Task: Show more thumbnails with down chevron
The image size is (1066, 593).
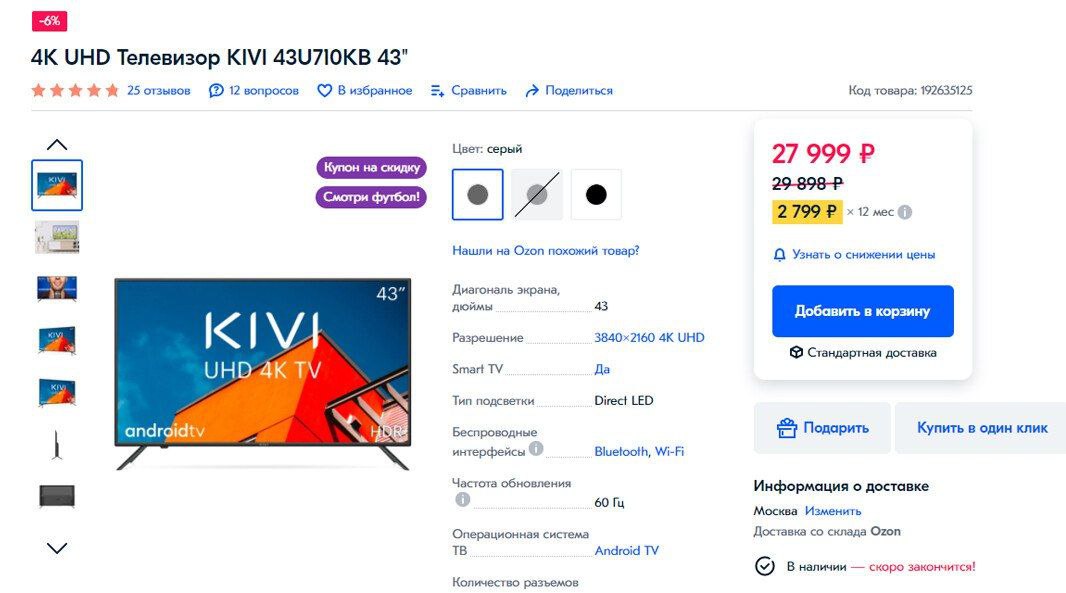Action: pos(57,548)
